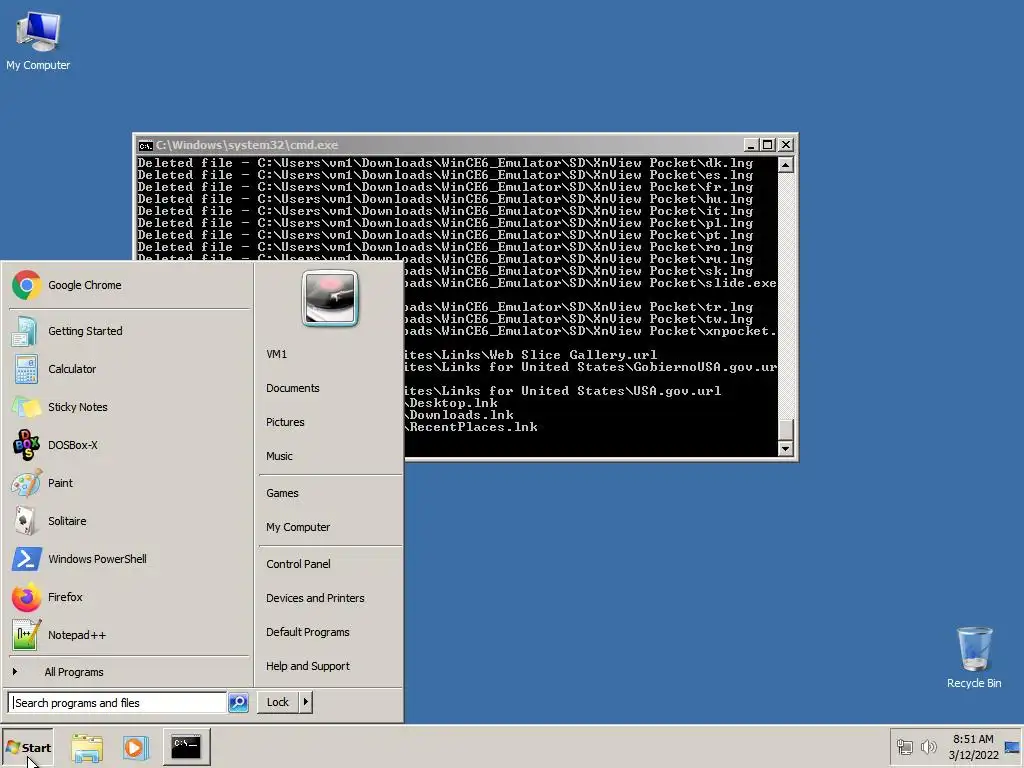
Task: Open Windows PowerShell
Action: [x=129, y=559]
